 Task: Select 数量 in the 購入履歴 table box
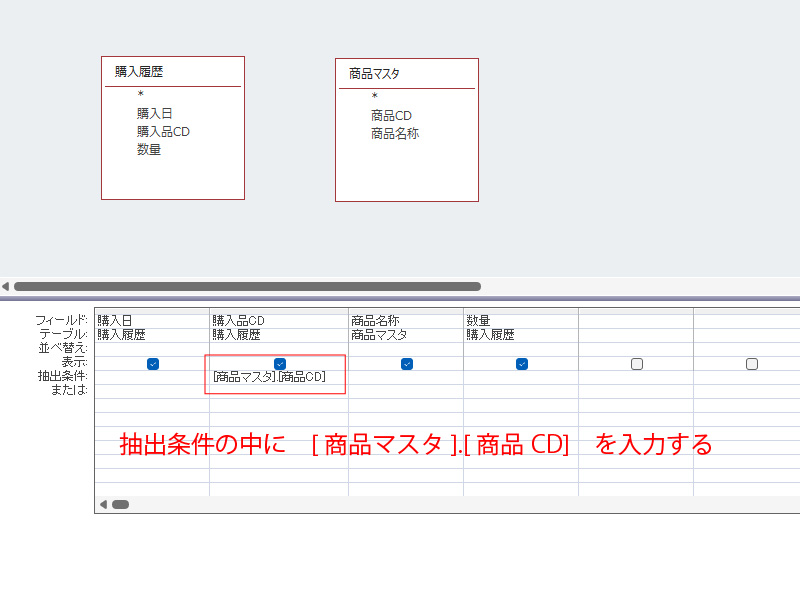149,149
